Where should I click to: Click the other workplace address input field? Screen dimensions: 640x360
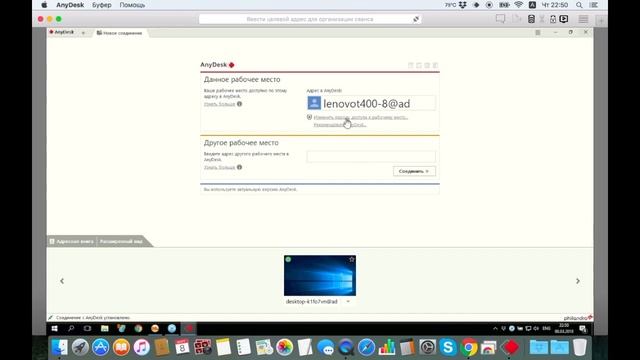(371, 156)
